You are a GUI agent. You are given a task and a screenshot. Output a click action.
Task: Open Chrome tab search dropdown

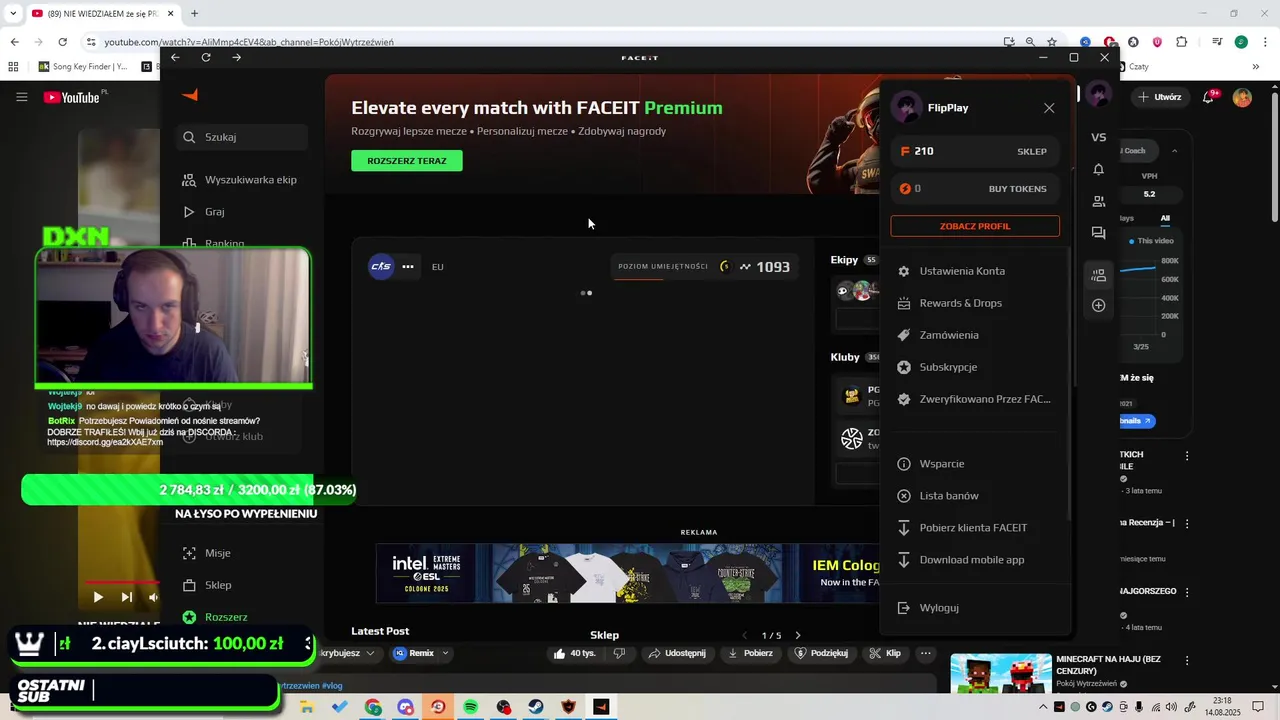point(13,13)
